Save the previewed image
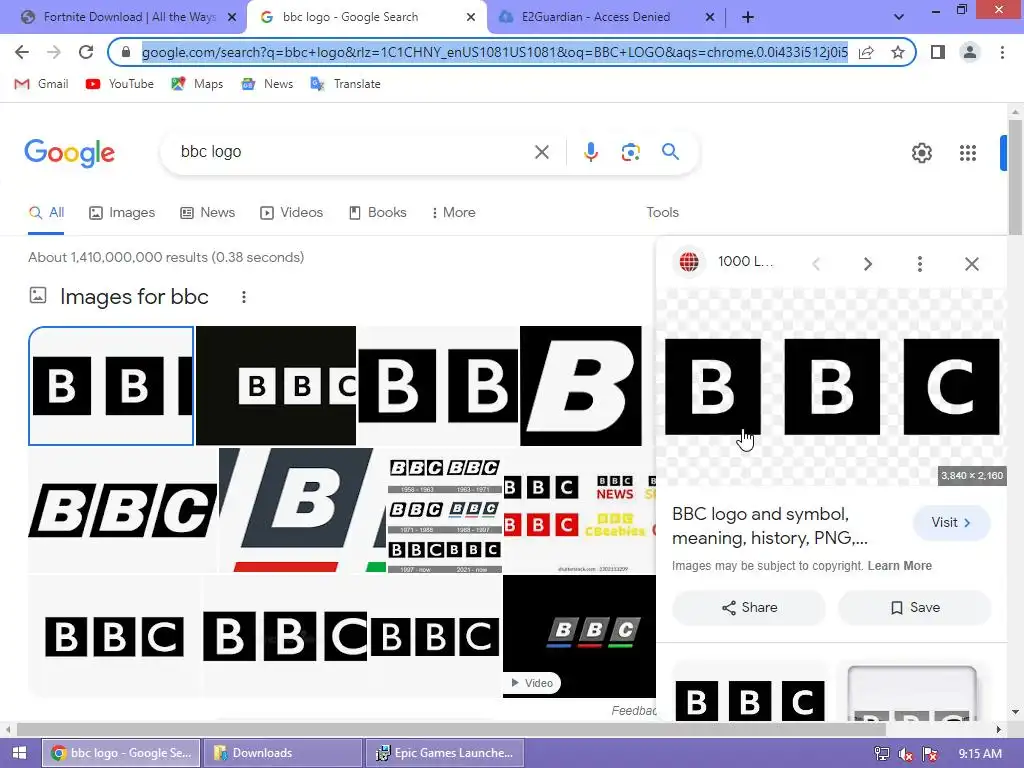The height and width of the screenshot is (768, 1024). click(x=915, y=607)
